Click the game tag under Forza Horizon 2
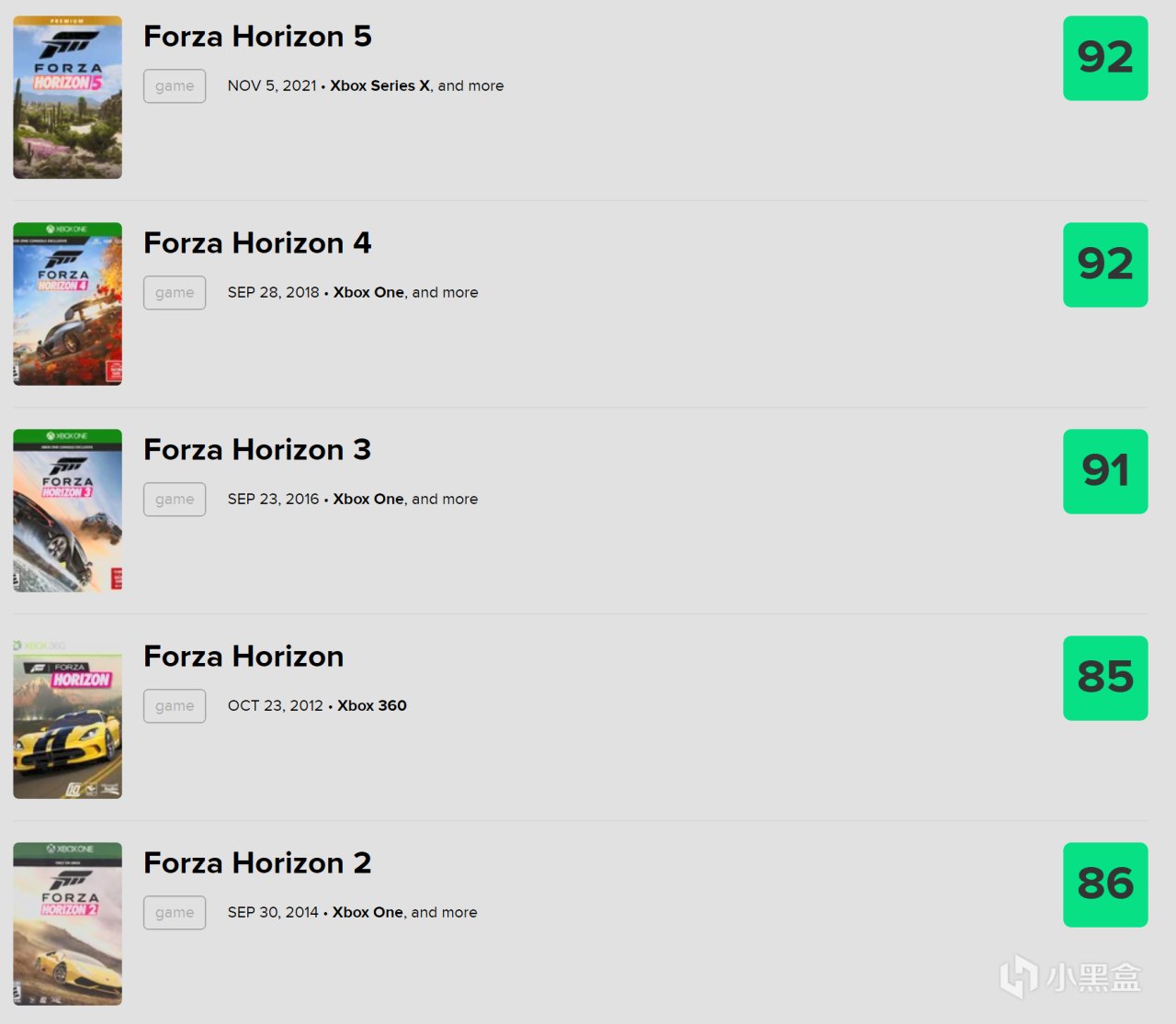The image size is (1176, 1024). coord(175,913)
